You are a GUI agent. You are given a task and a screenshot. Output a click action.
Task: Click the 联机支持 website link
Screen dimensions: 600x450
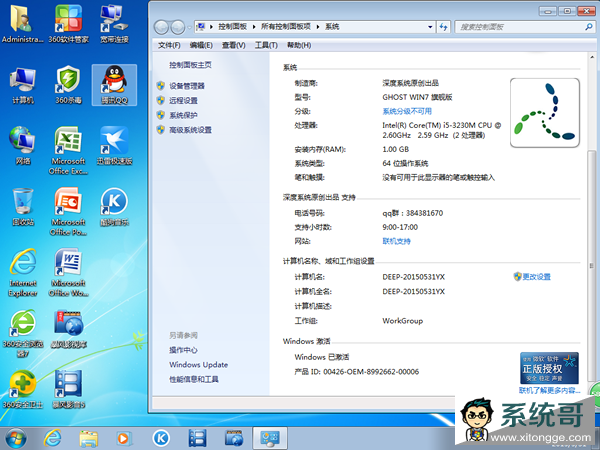coord(396,241)
